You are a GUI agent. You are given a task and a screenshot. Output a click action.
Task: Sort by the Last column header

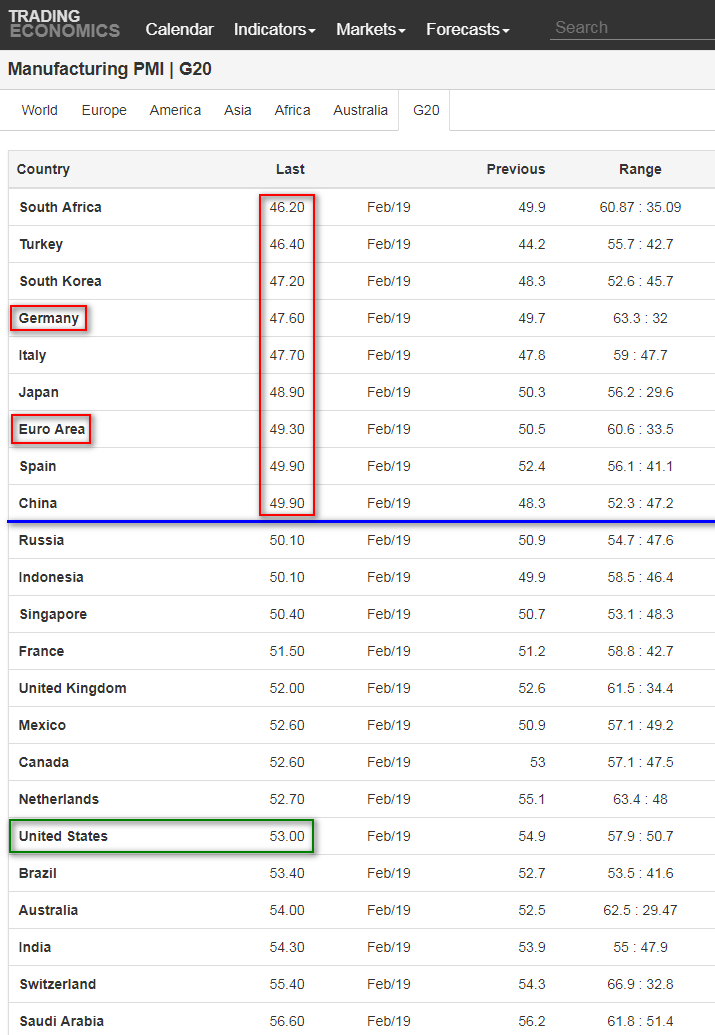pyautogui.click(x=290, y=169)
